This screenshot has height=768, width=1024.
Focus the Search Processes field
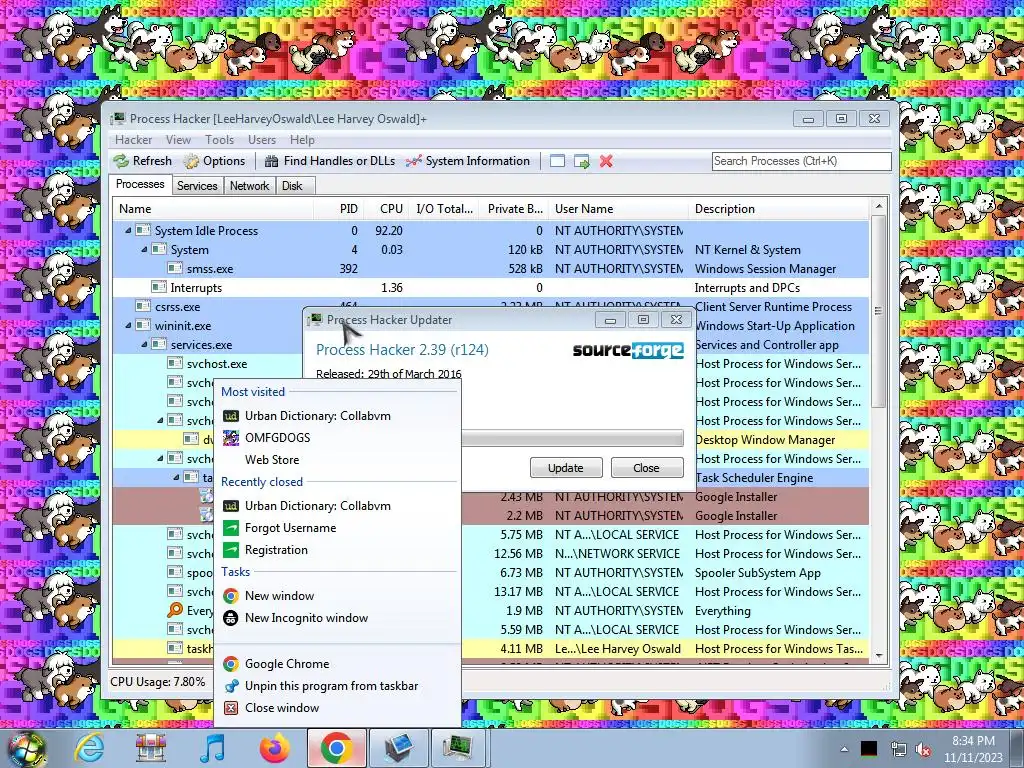point(801,161)
